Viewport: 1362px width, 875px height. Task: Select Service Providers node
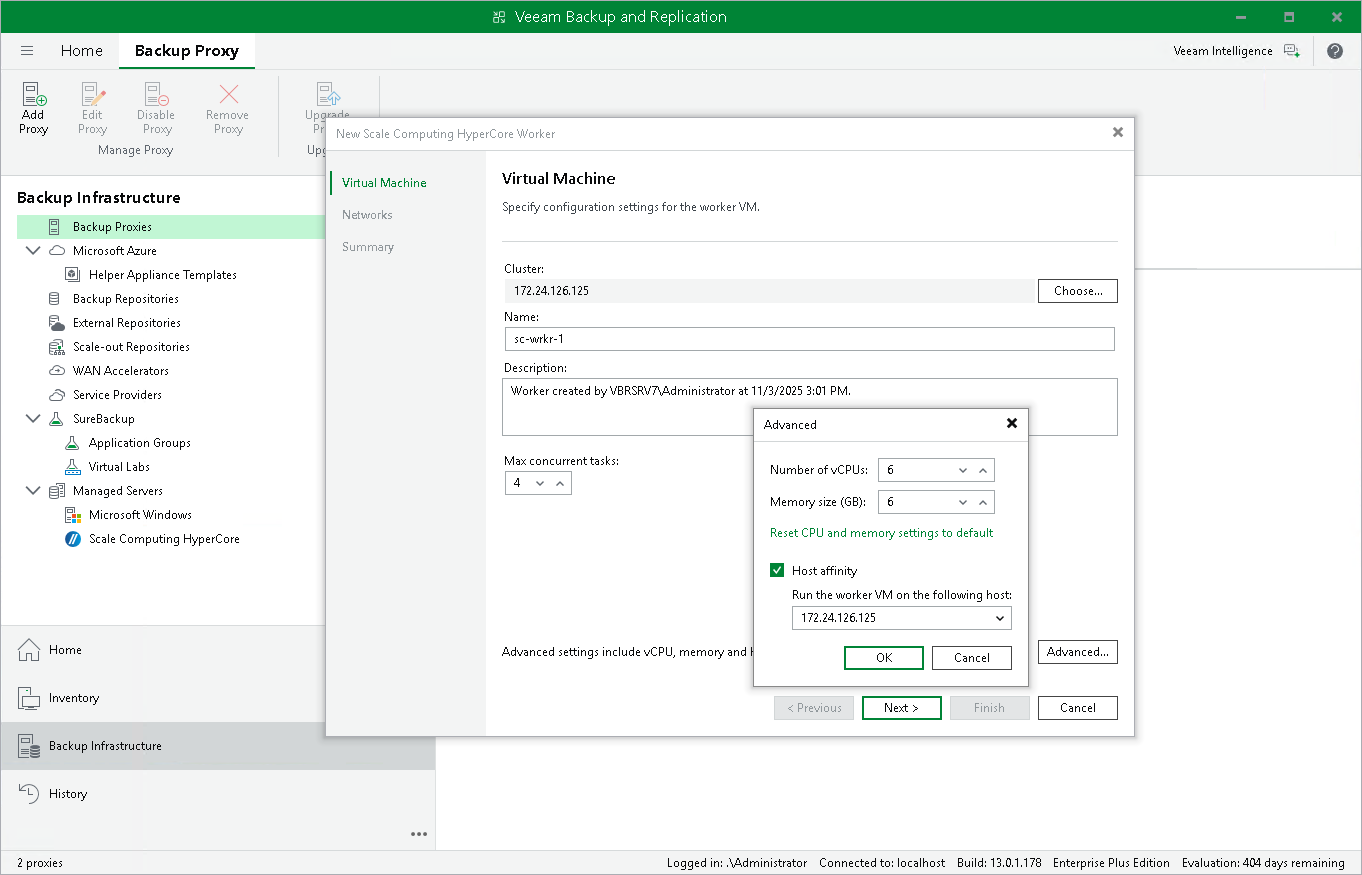[x=117, y=395]
